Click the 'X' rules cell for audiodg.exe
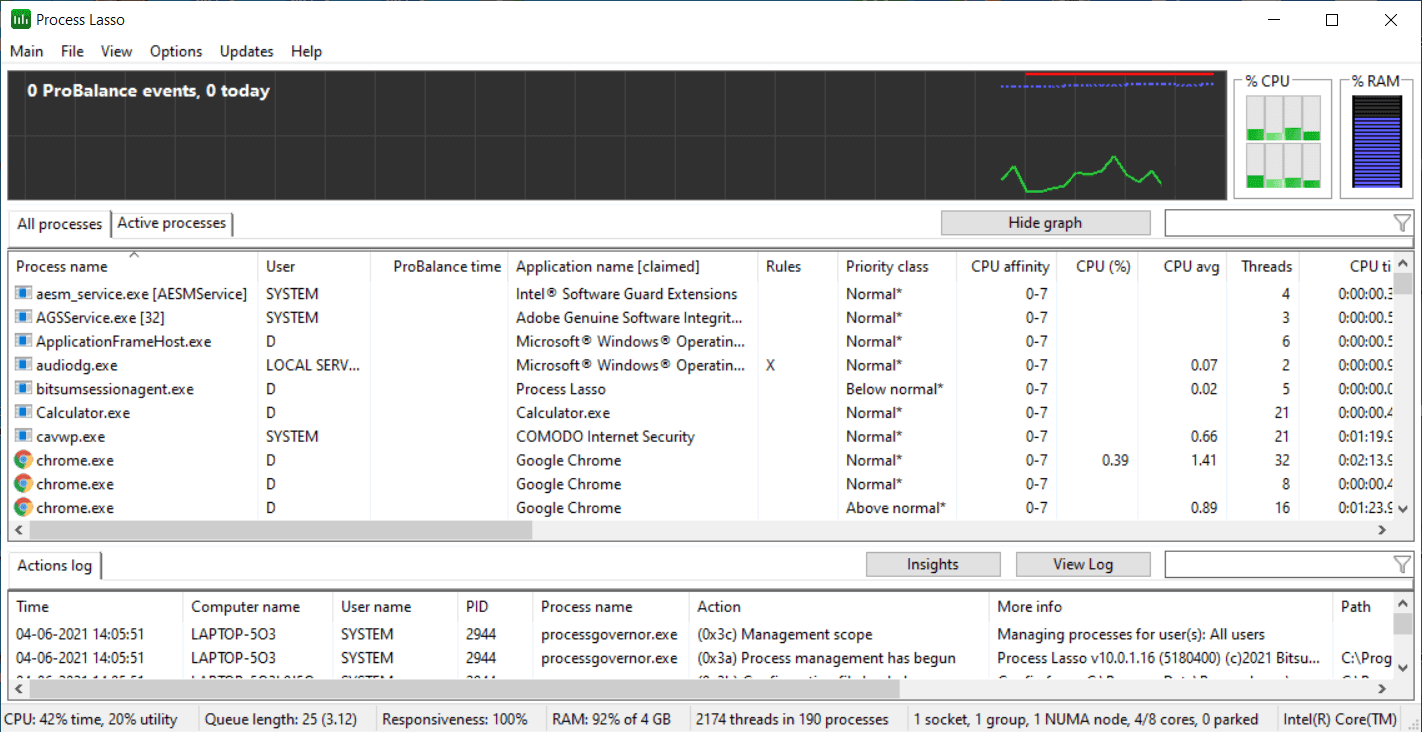 (770, 366)
